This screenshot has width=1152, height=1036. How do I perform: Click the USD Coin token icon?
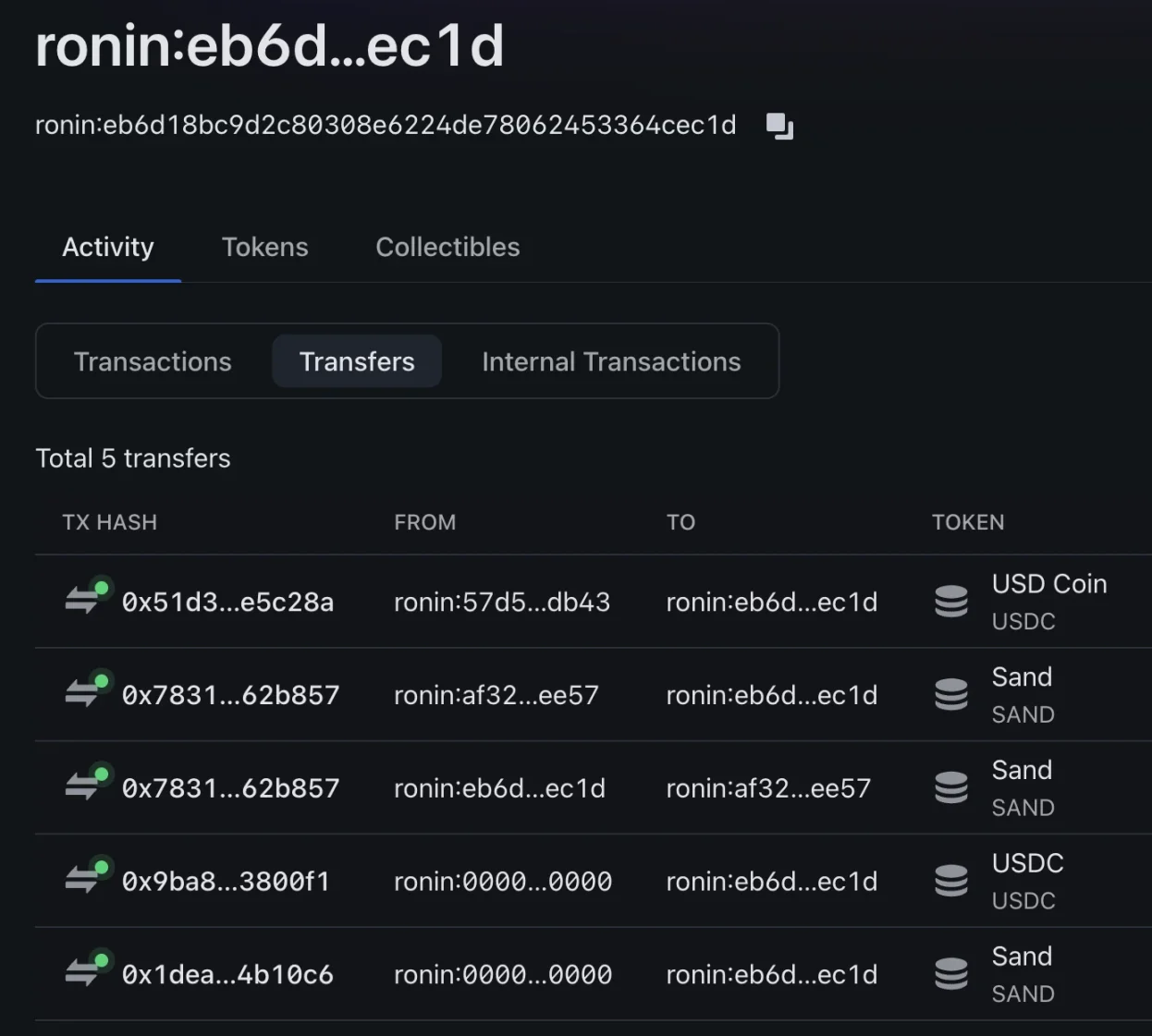click(950, 601)
